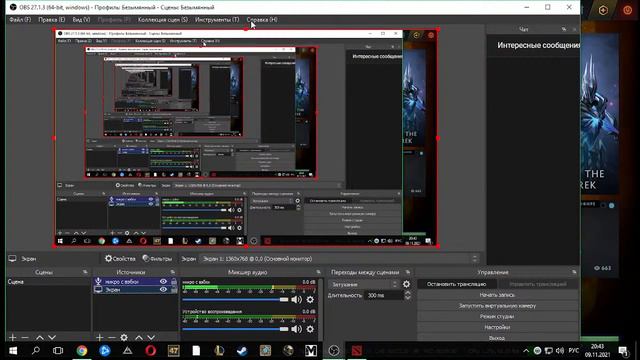640x360 pixels.
Task: Switch to Dota 2 in the taskbar
Action: (357, 351)
